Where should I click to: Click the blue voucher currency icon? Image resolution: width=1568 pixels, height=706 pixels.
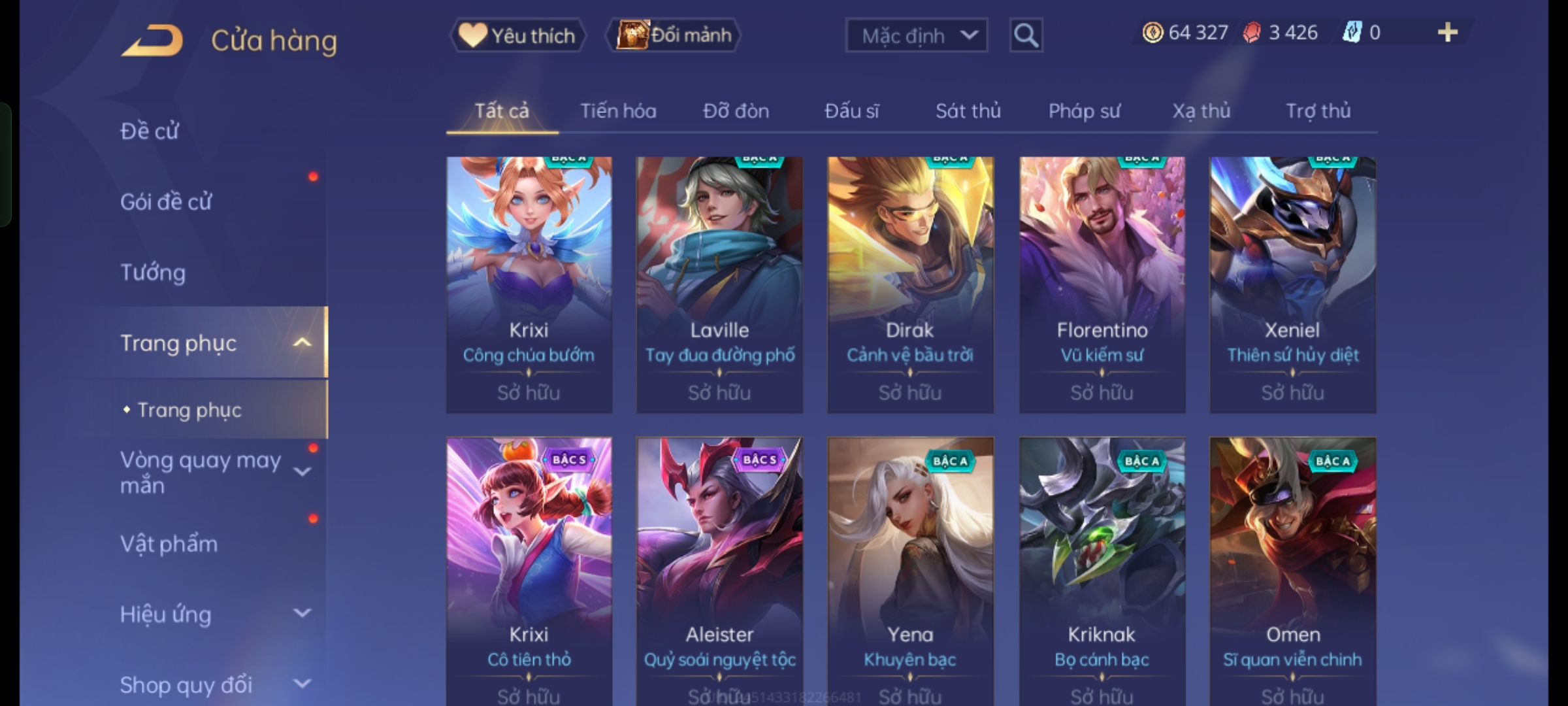tap(1352, 33)
